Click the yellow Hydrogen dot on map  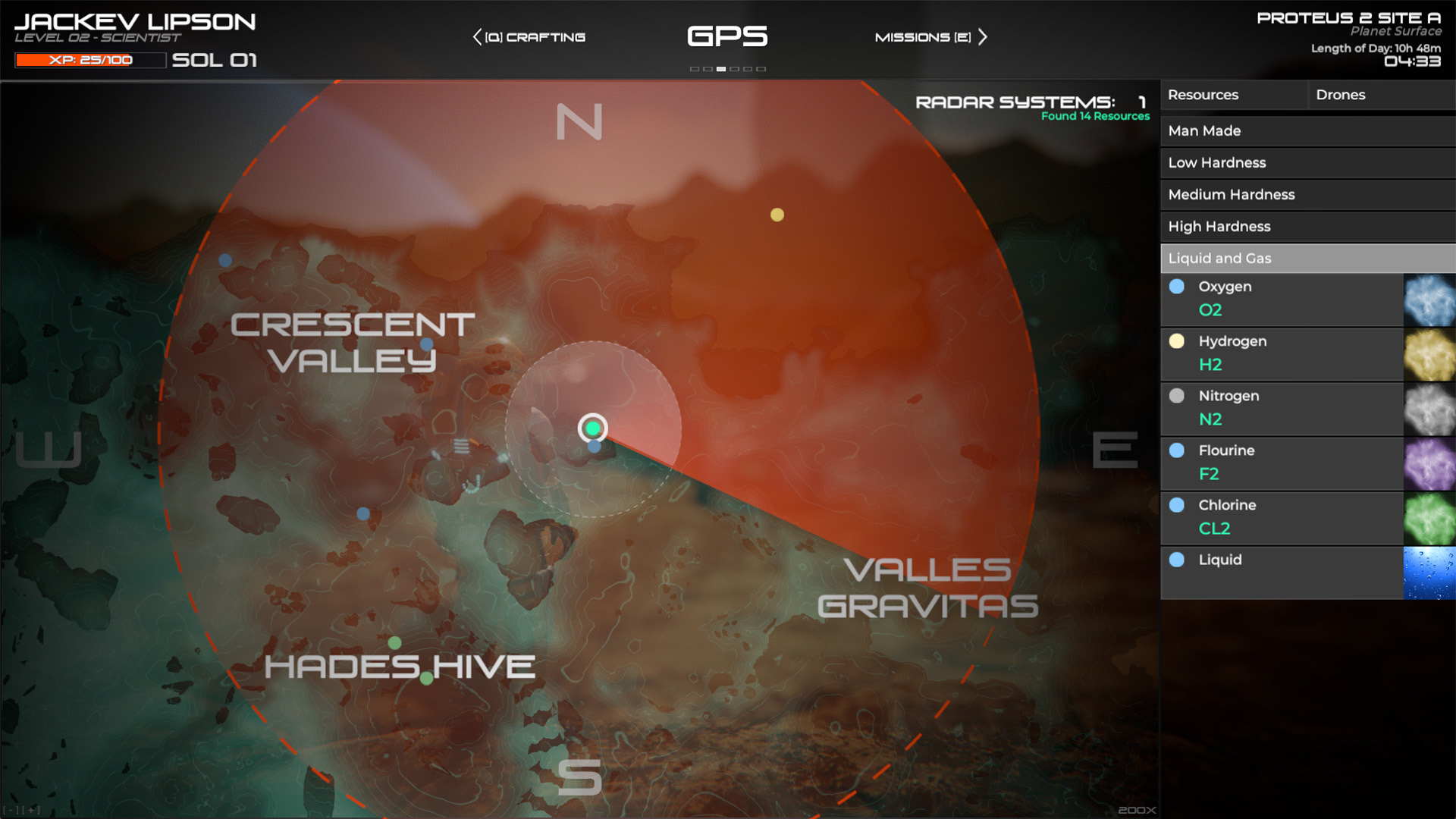click(777, 212)
